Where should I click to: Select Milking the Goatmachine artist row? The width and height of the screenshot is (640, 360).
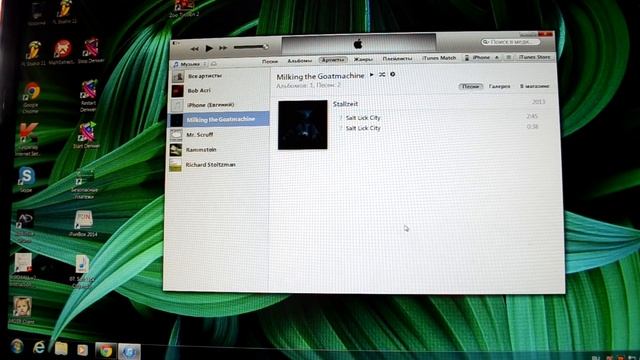tap(219, 119)
